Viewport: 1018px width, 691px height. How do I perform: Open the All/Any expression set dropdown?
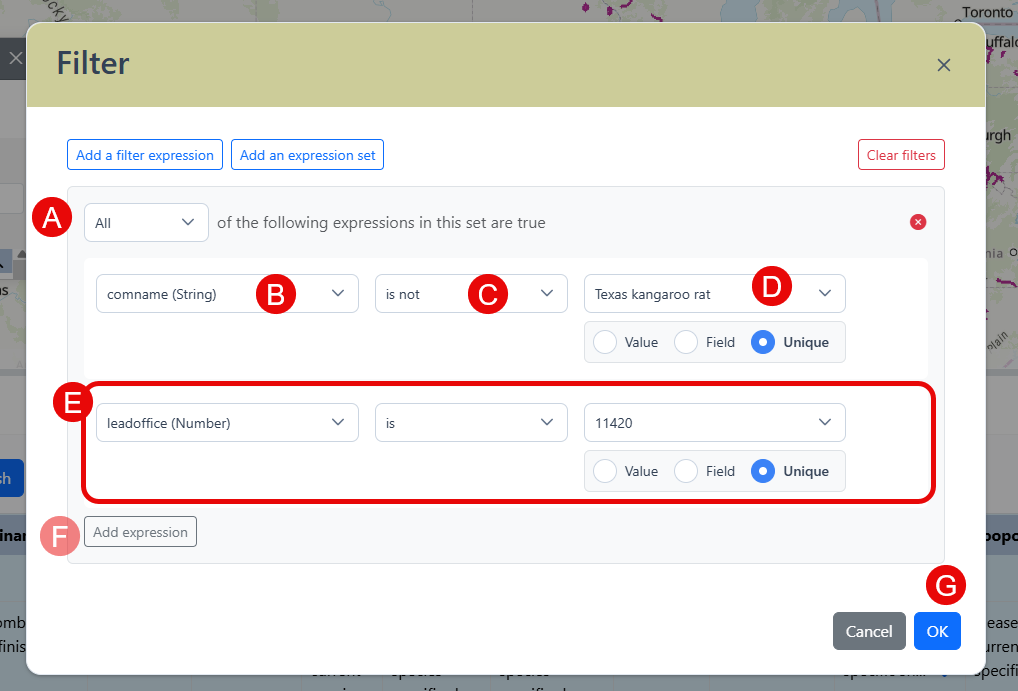(146, 223)
